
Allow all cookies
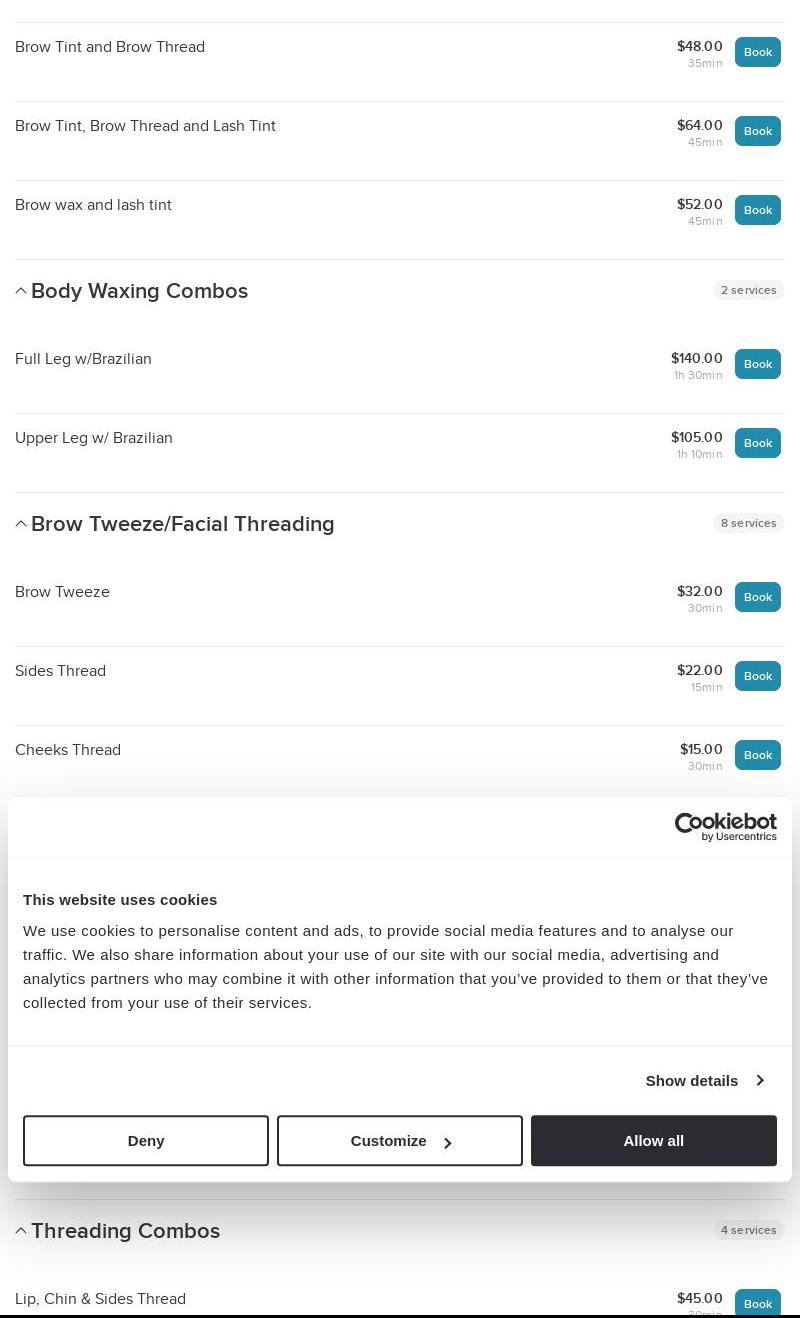(x=653, y=1141)
